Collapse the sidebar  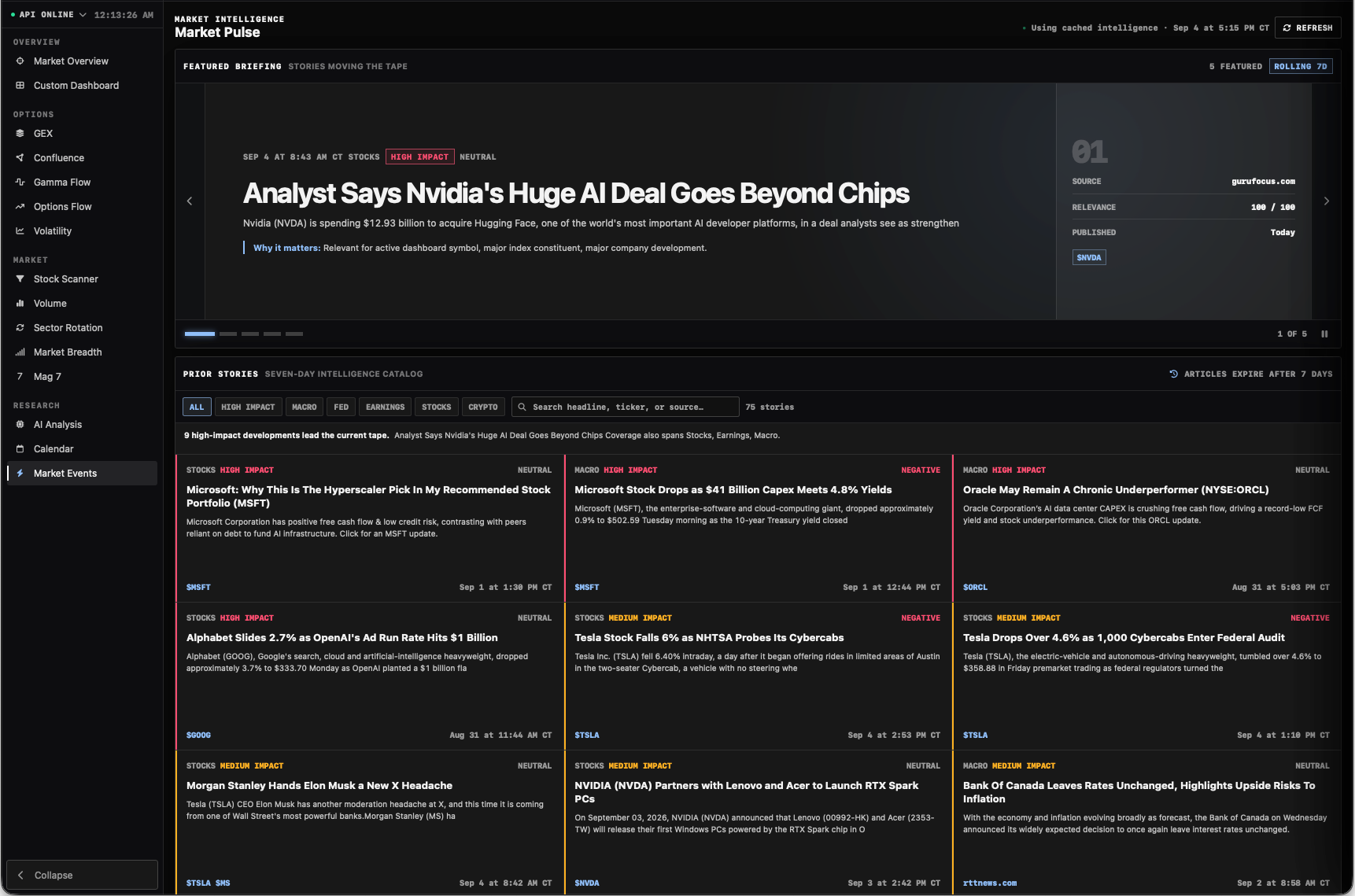click(83, 875)
